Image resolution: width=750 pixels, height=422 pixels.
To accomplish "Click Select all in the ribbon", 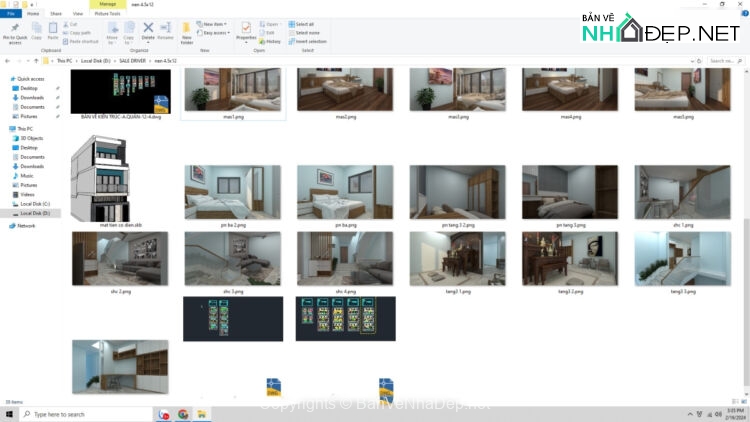I will pyautogui.click(x=302, y=24).
